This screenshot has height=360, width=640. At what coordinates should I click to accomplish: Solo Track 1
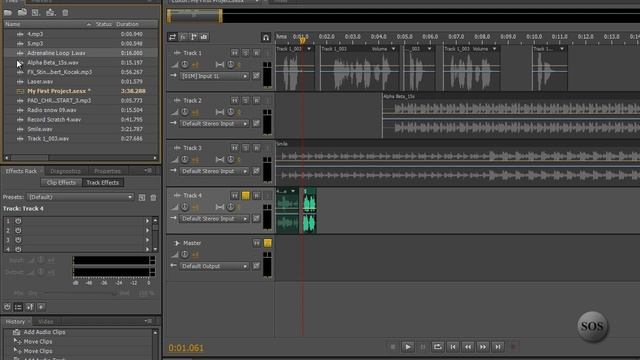click(x=245, y=53)
